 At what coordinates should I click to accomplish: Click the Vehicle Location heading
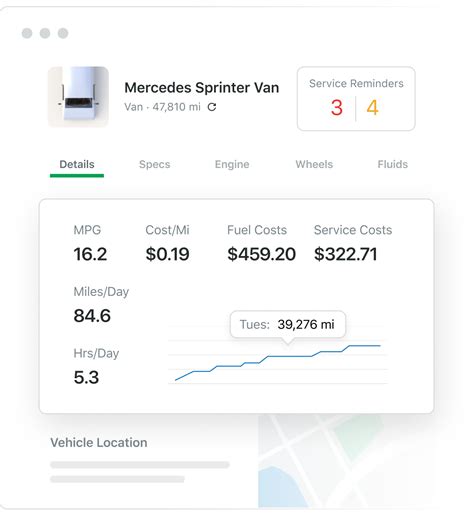(99, 443)
